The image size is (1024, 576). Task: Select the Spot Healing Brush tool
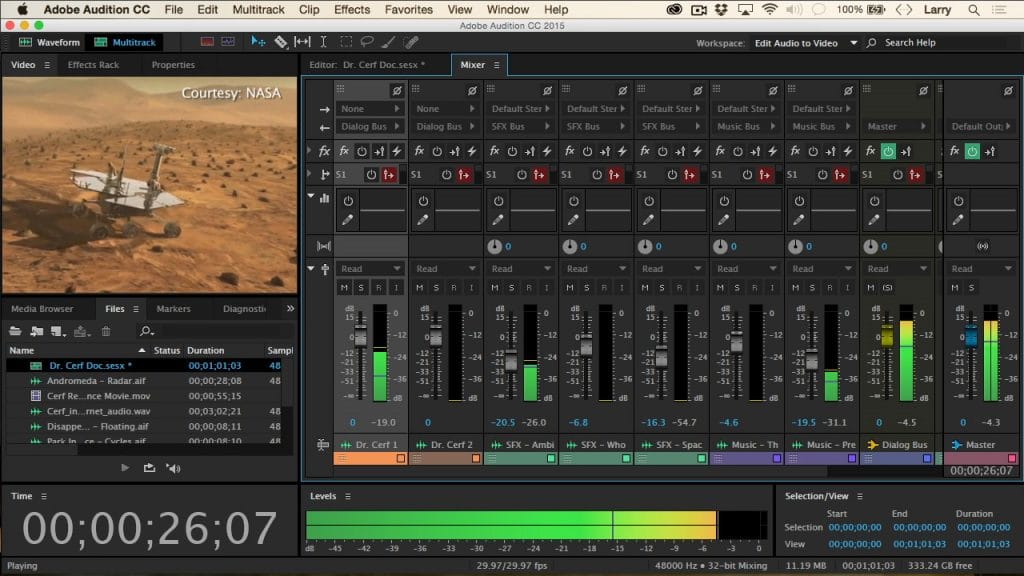[410, 43]
